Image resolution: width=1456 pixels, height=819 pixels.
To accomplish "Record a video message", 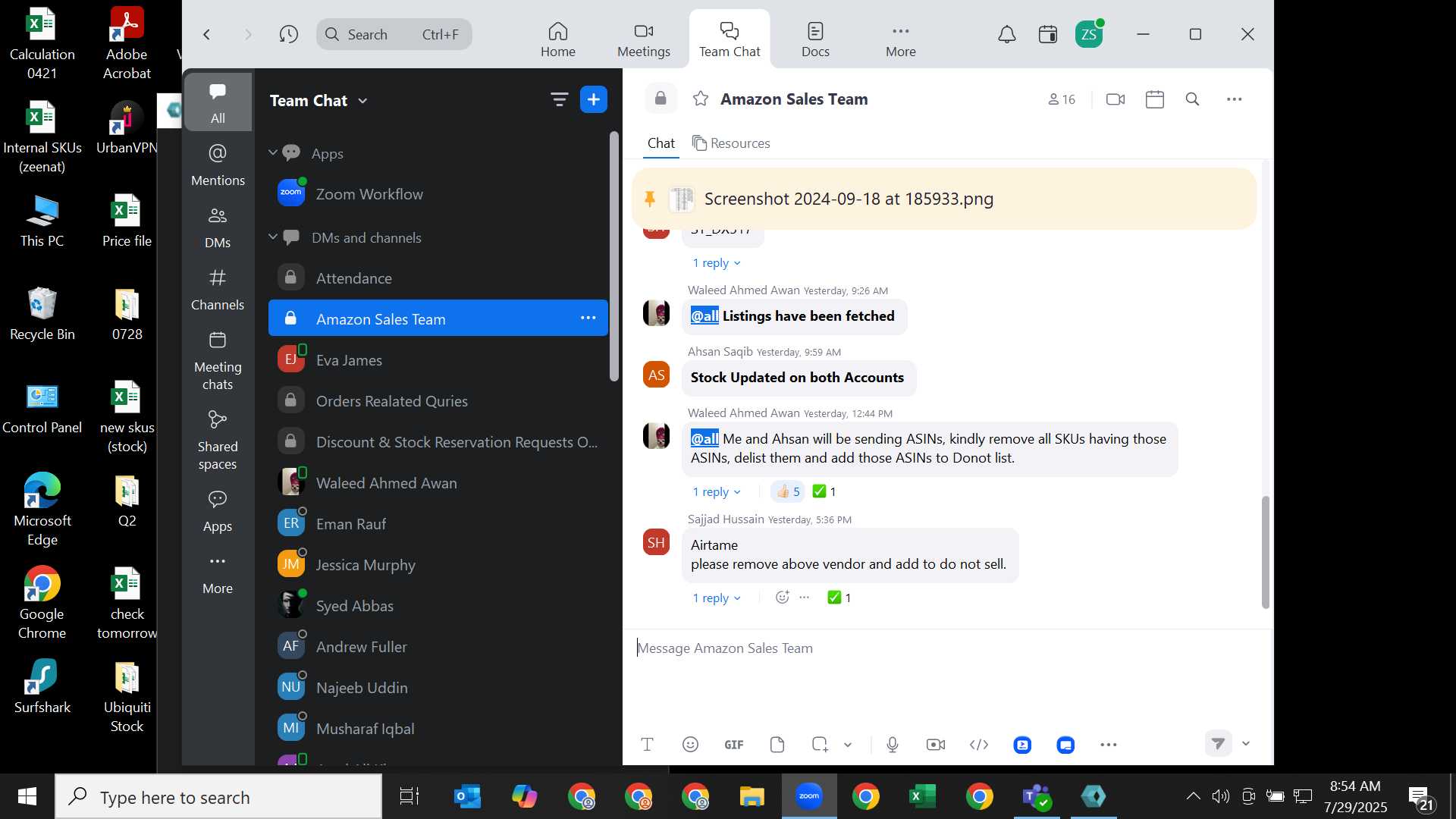I will pyautogui.click(x=936, y=745).
